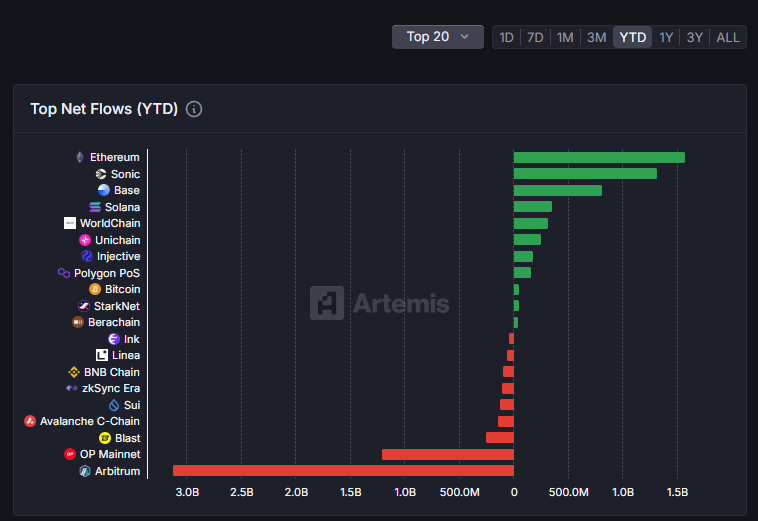
Task: Click the OP Mainnet red icon
Action: [70, 454]
